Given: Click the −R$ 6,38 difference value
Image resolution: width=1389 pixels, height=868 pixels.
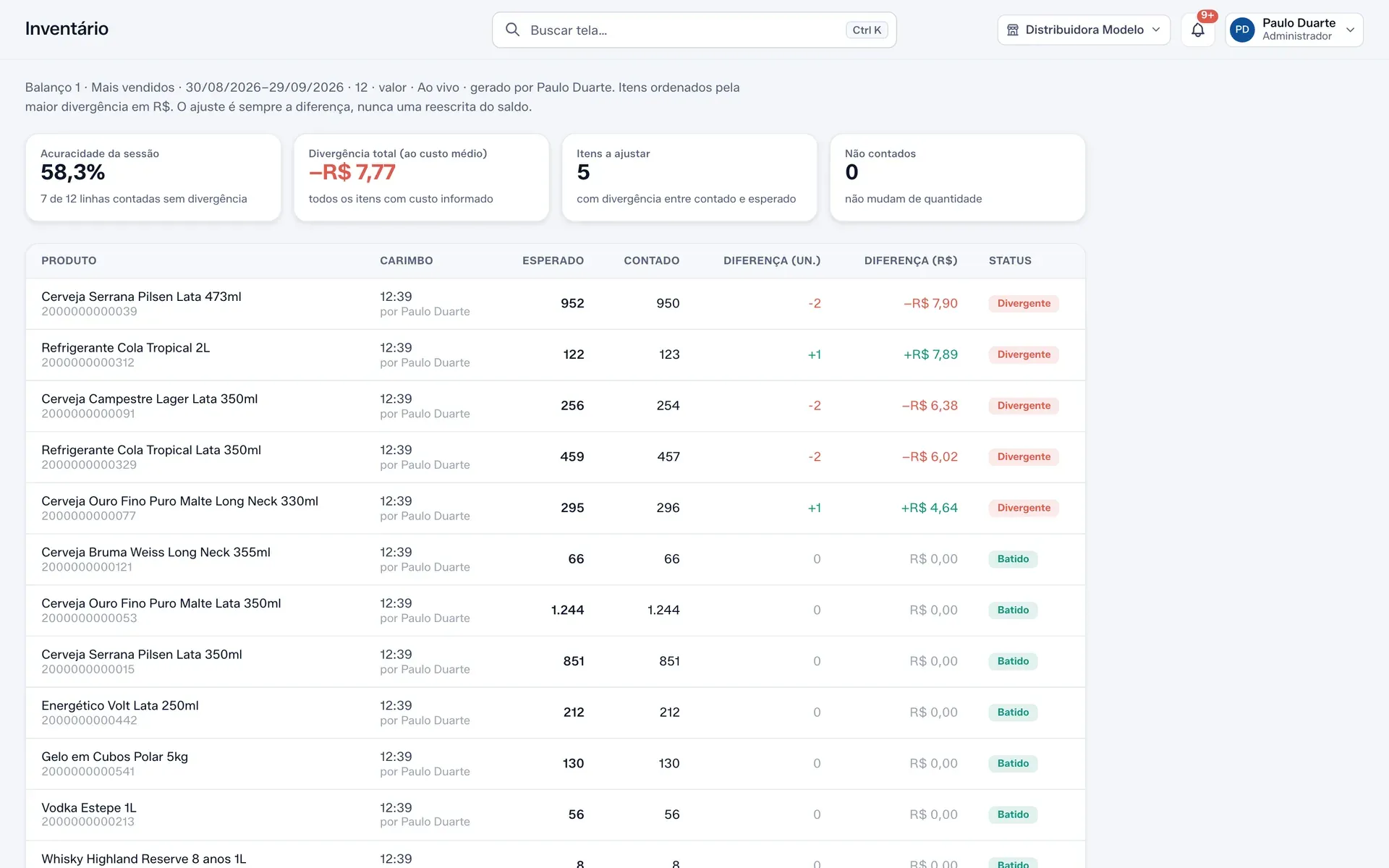Looking at the screenshot, I should (x=930, y=406).
